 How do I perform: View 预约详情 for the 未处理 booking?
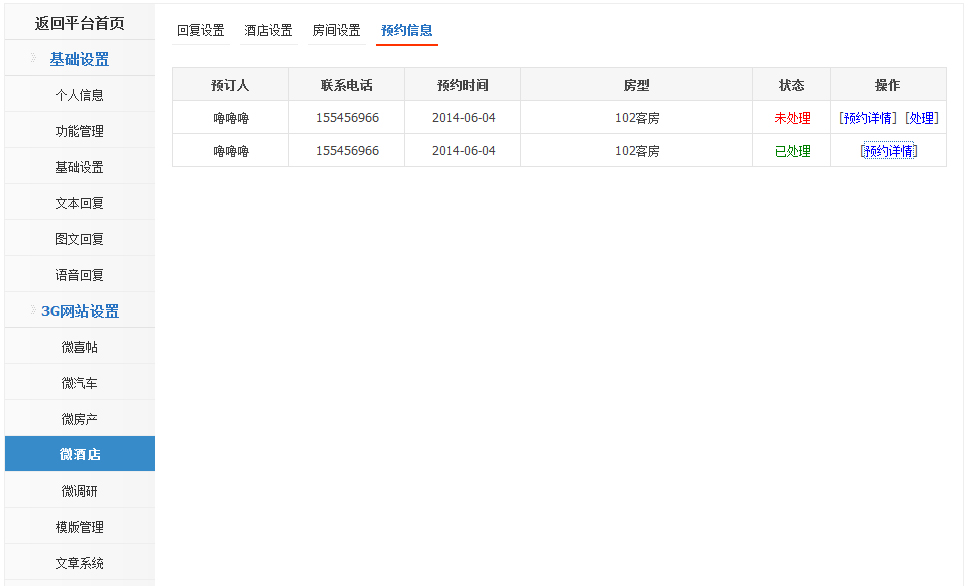(x=867, y=118)
